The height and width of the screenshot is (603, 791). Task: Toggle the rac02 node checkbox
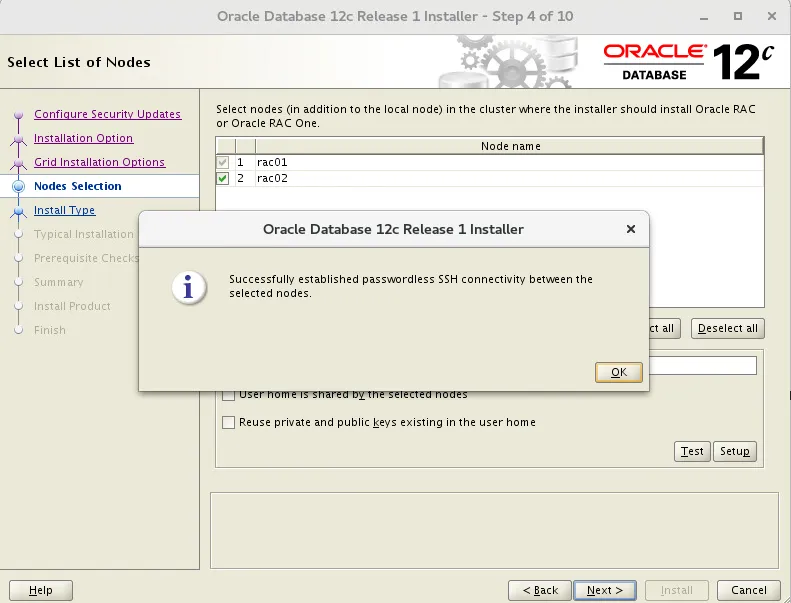[222, 178]
